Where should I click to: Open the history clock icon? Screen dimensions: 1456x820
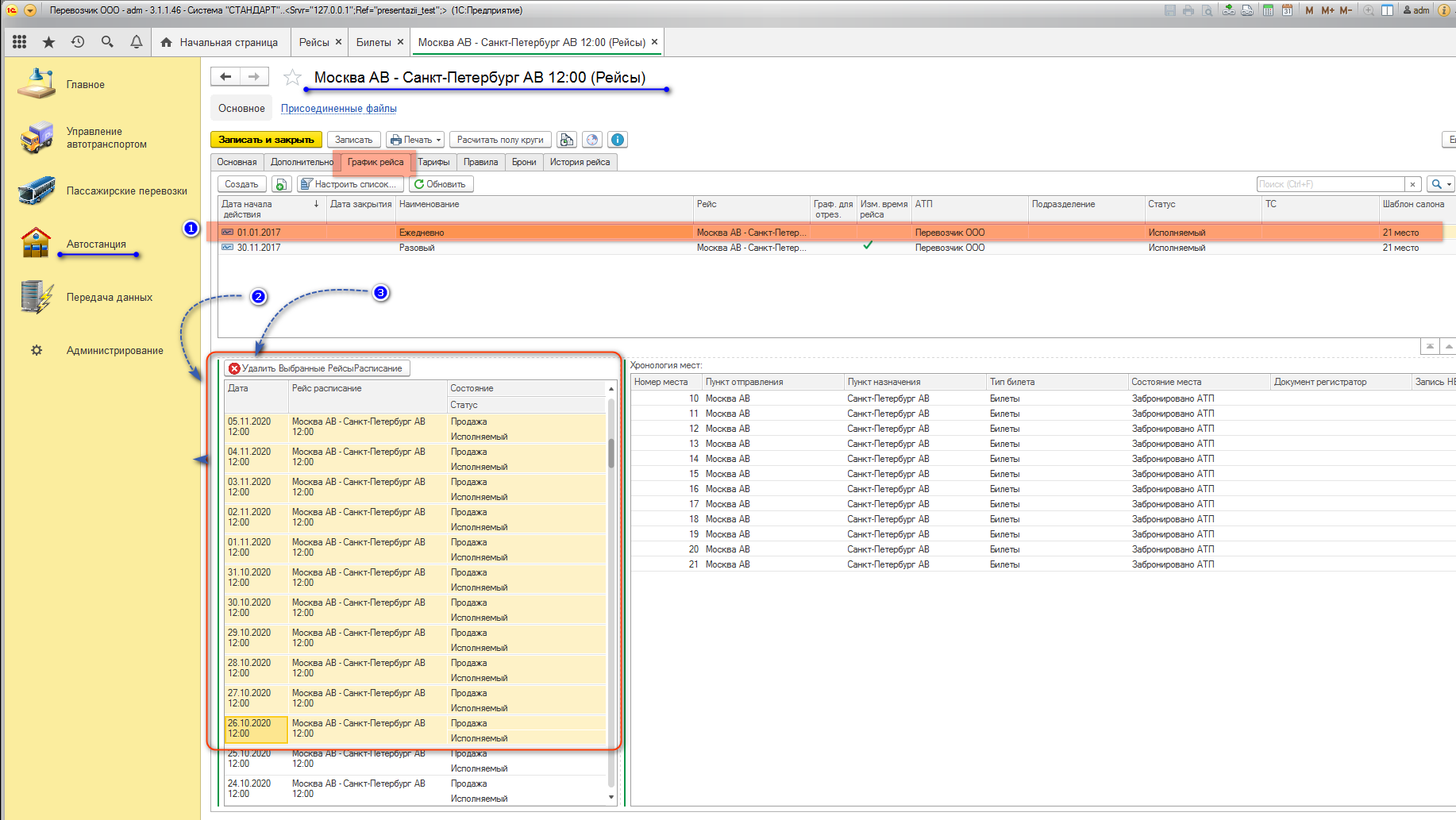[78, 42]
